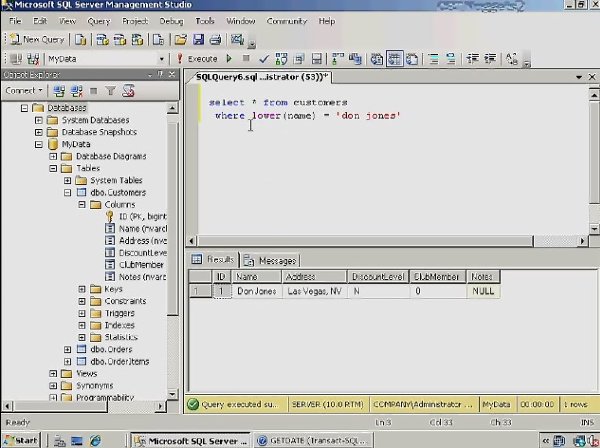Screen dimensions: 600x448
Task: Click the Windows Start button
Action: tap(21, 441)
